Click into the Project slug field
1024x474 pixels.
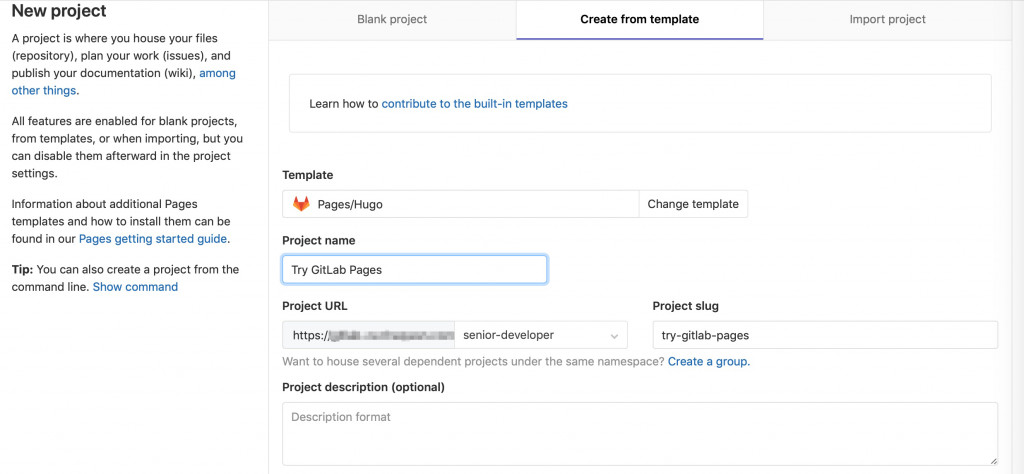[824, 335]
